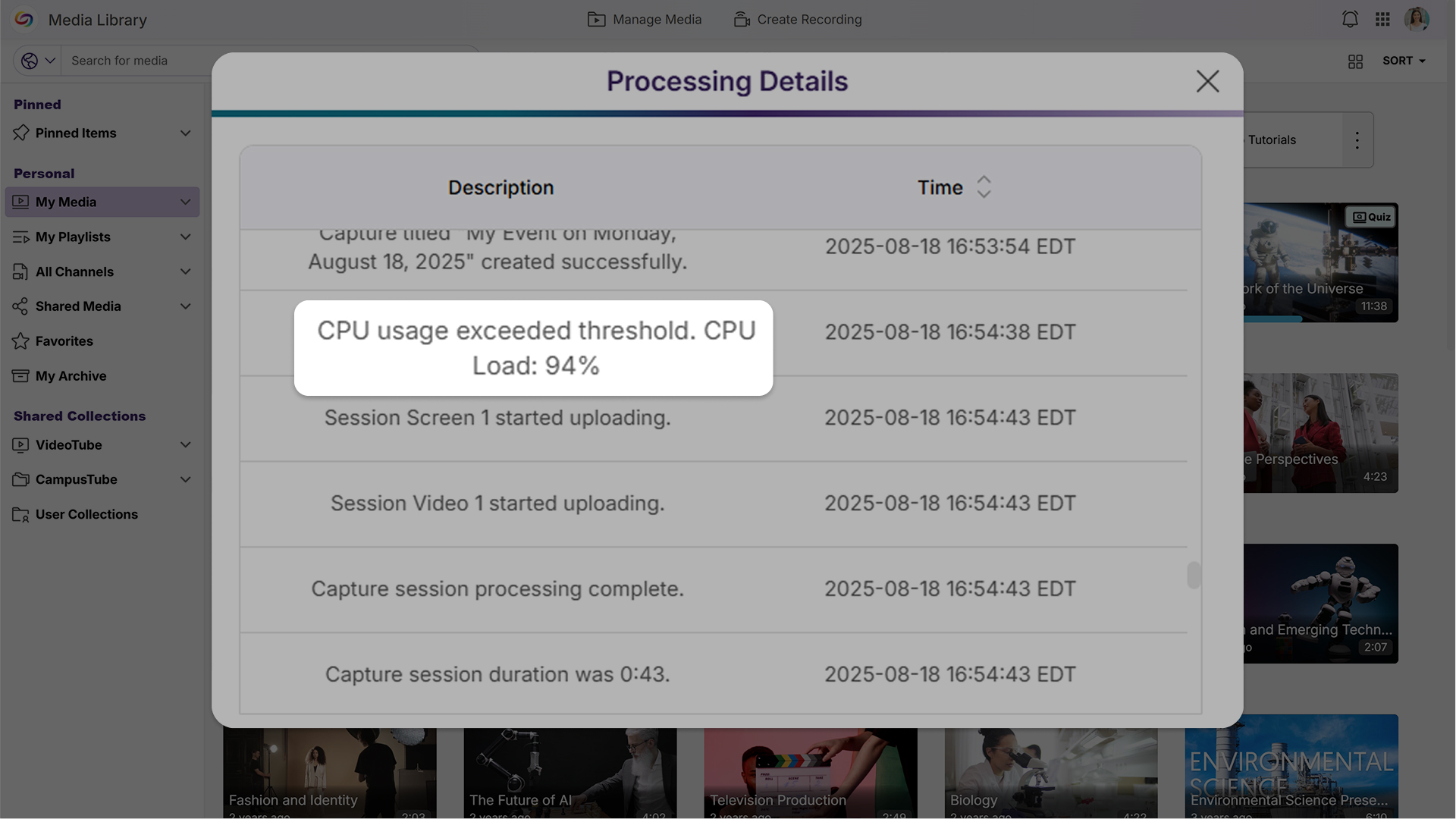Expand the VideoTube collection
Screen dimensions: 1456x819
click(x=185, y=445)
